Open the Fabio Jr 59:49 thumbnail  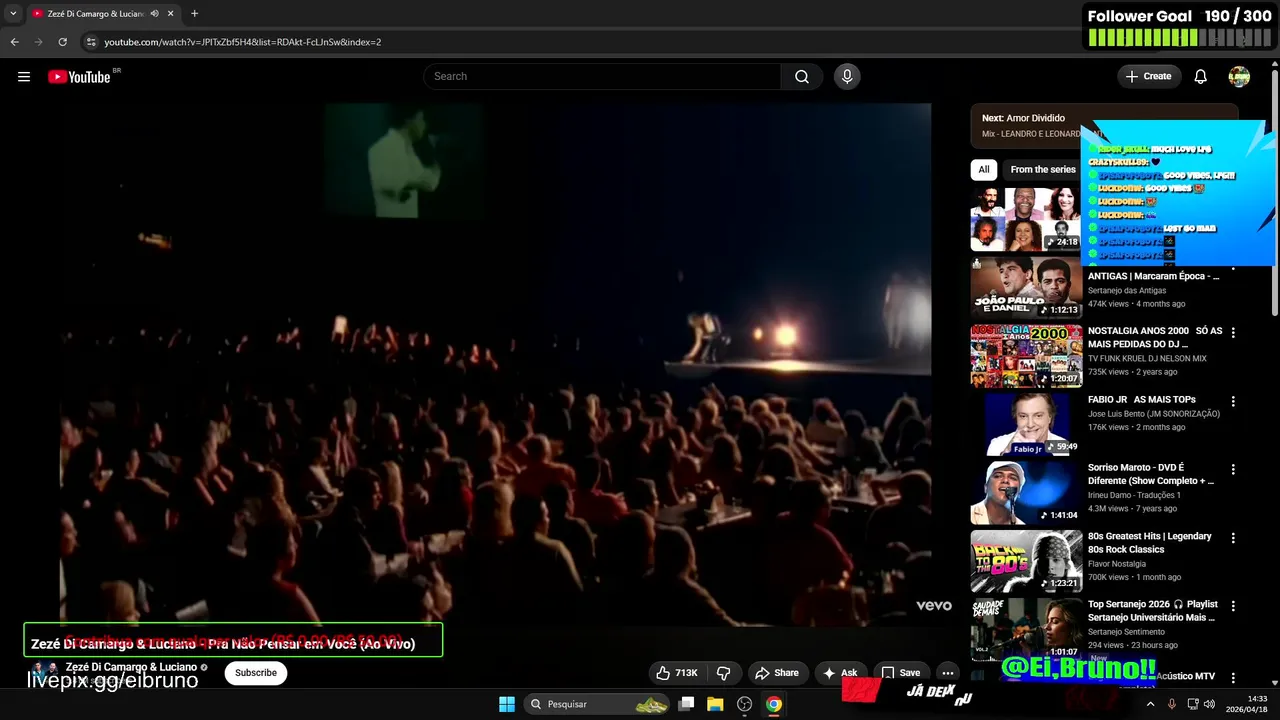tap(1026, 425)
